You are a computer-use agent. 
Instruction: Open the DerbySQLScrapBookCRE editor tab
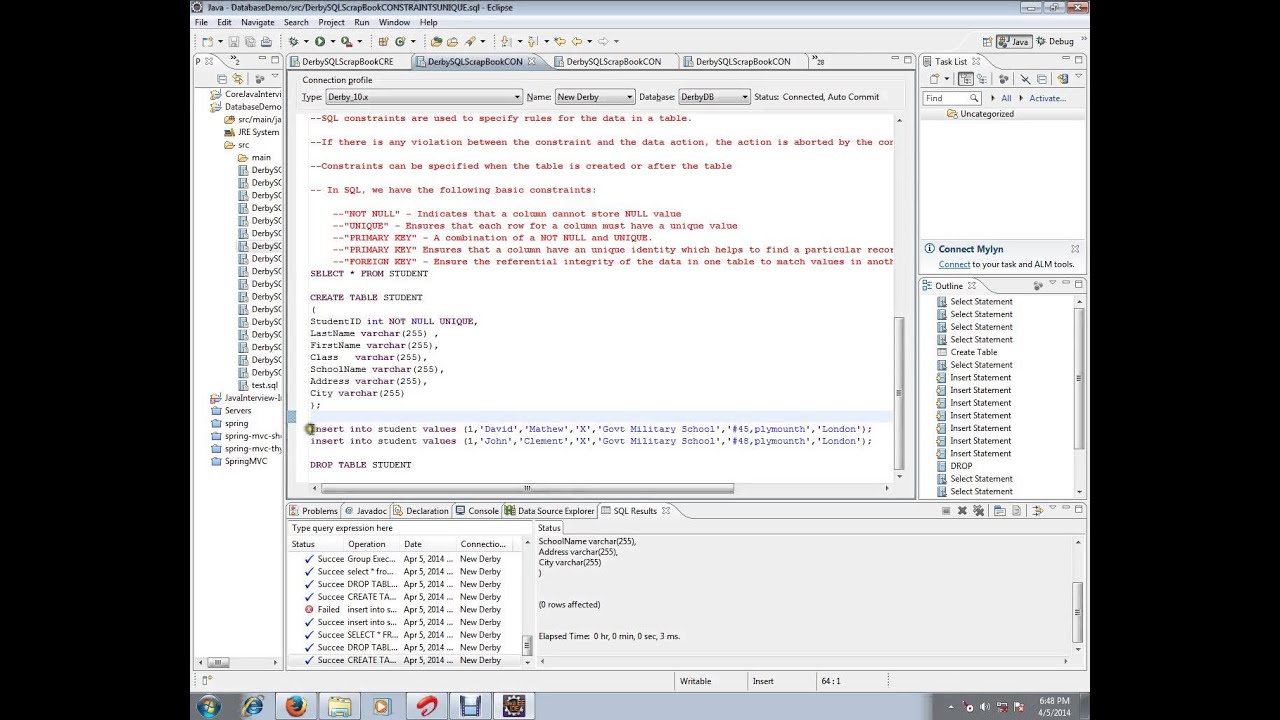point(346,61)
